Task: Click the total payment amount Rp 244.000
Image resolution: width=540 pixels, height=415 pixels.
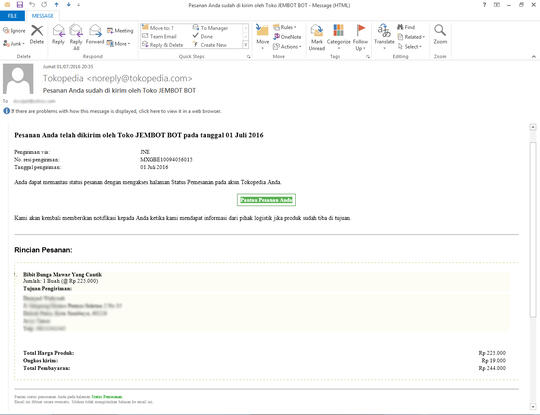Action: tap(492, 368)
